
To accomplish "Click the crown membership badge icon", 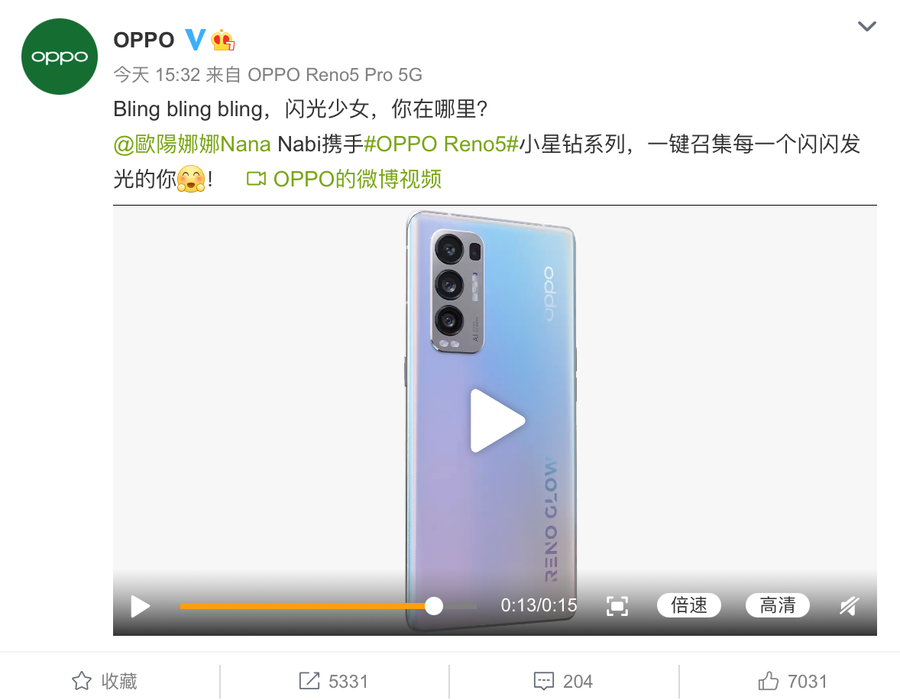I will pos(223,40).
